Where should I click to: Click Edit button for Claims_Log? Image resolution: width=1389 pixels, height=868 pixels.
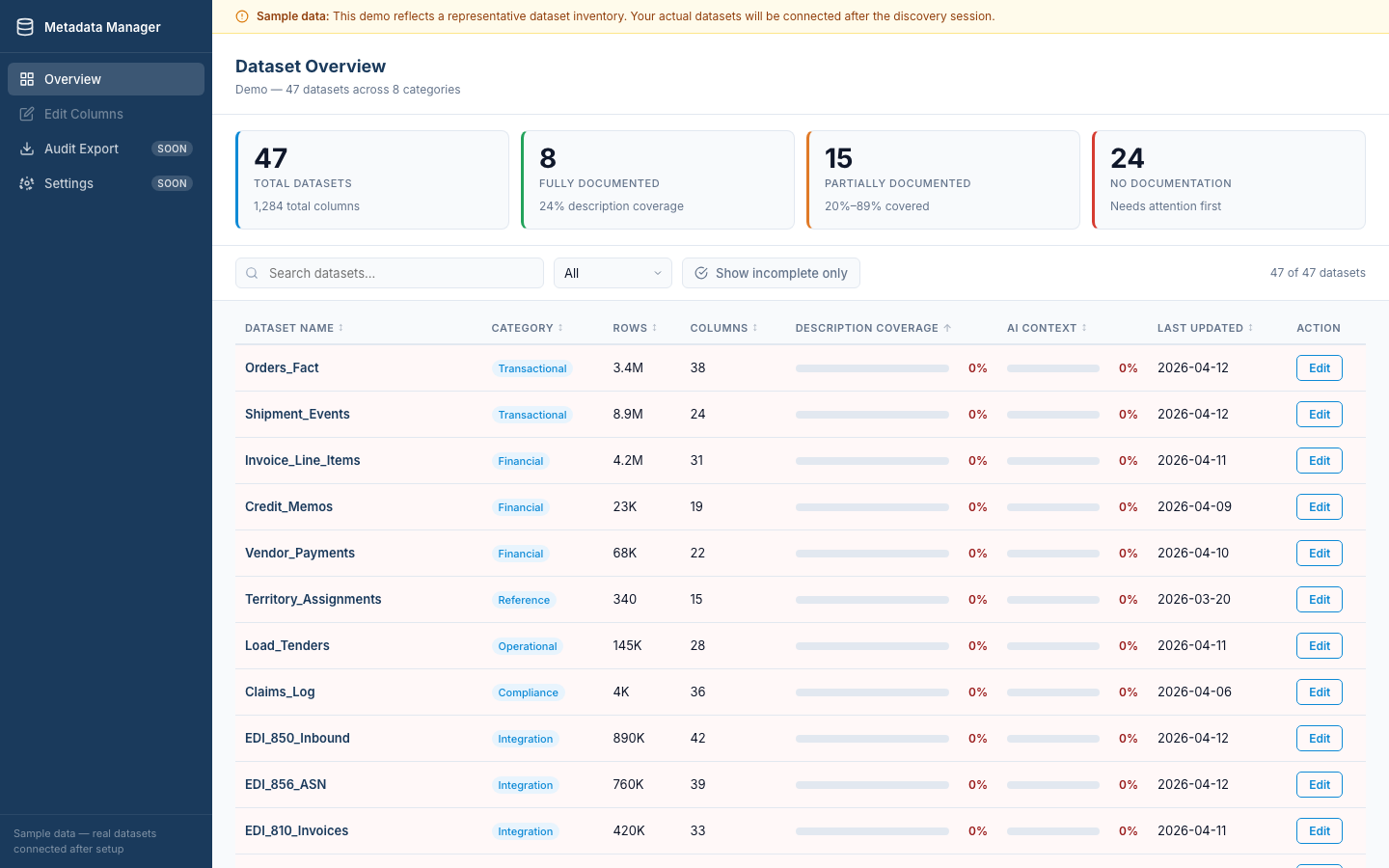1320,692
